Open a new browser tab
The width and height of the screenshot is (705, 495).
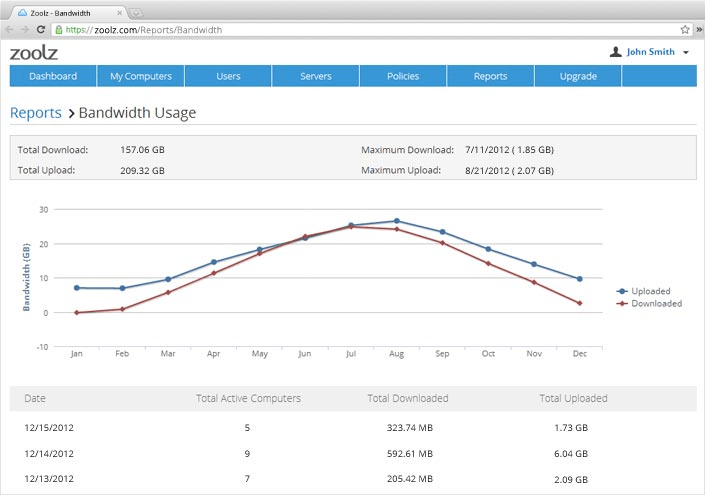tap(135, 13)
